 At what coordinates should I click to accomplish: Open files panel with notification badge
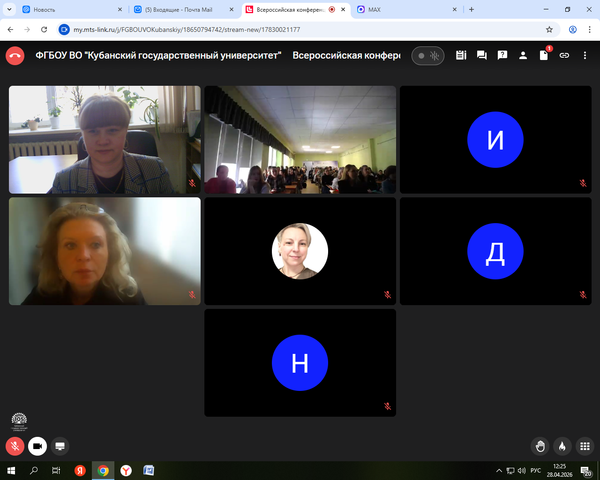point(544,56)
